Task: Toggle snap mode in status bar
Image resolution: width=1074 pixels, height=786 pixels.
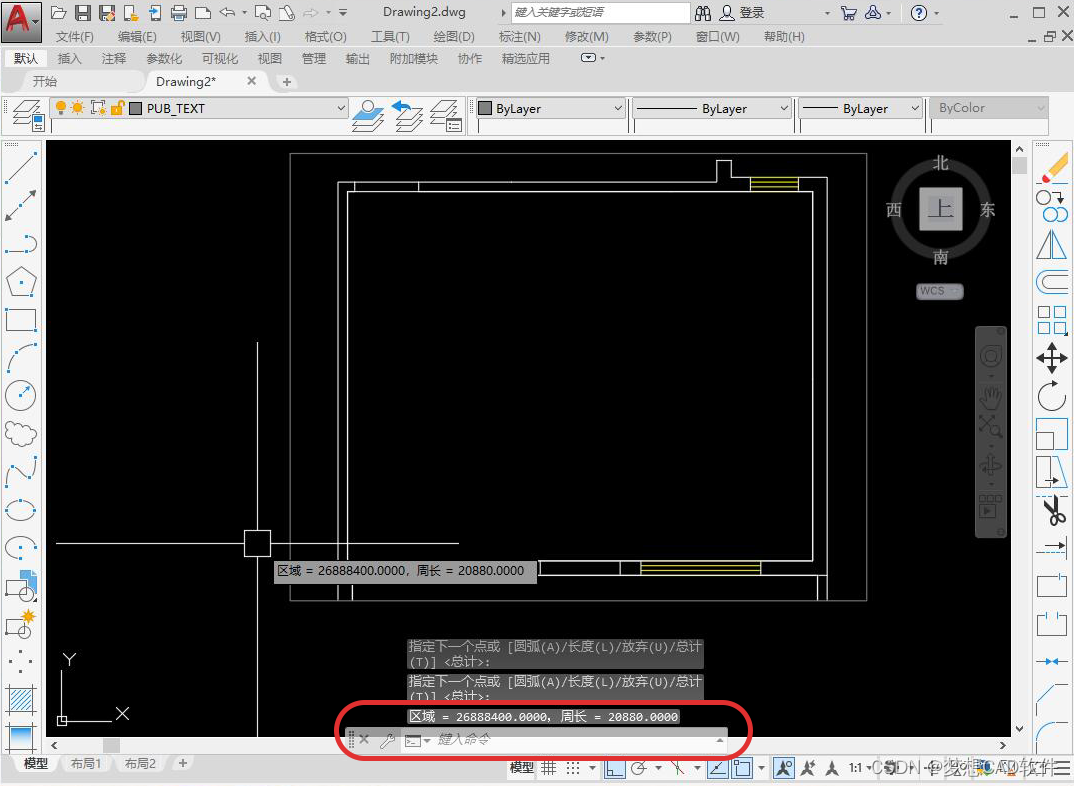Action: coord(572,768)
